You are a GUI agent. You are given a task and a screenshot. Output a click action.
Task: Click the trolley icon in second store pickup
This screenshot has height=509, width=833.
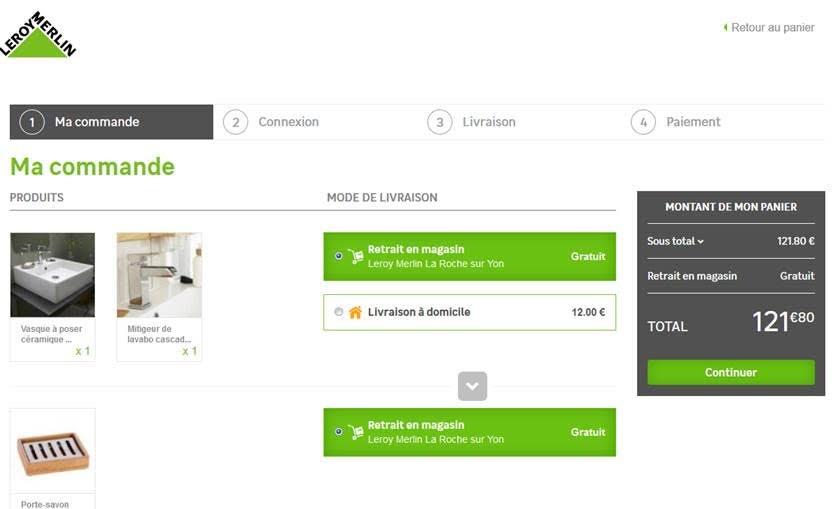tap(355, 432)
